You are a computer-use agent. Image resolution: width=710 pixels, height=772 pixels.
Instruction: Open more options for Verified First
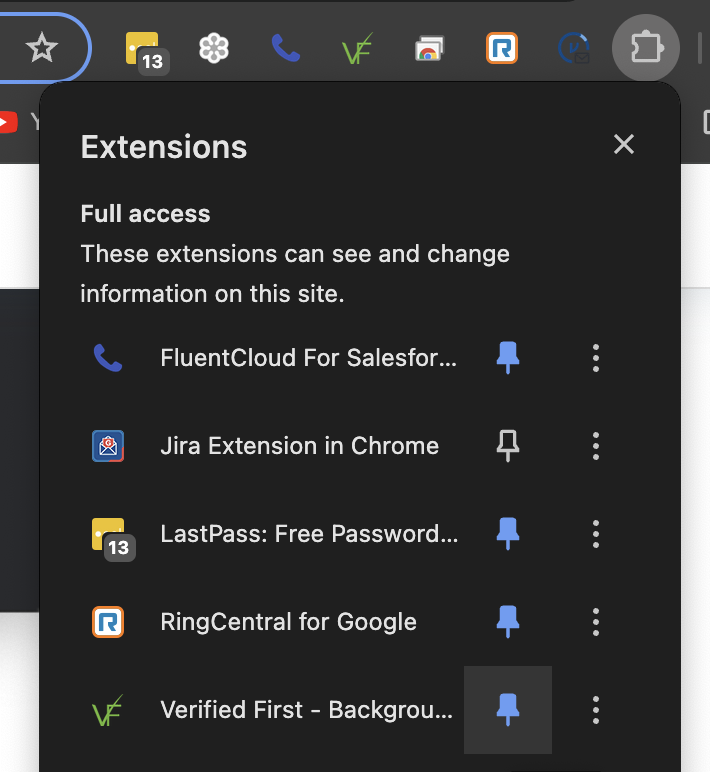[x=596, y=710]
